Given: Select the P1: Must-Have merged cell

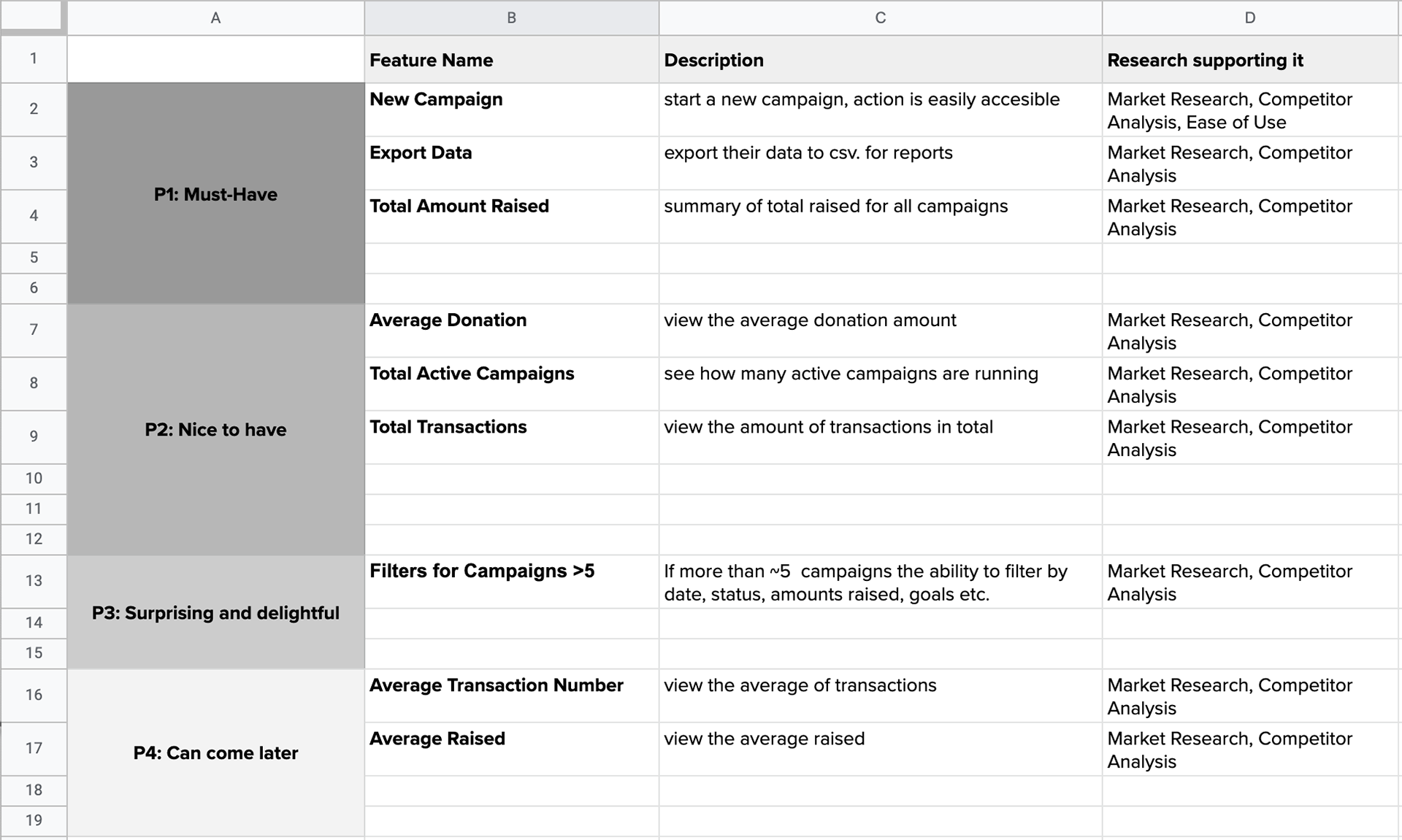Looking at the screenshot, I should (x=215, y=193).
